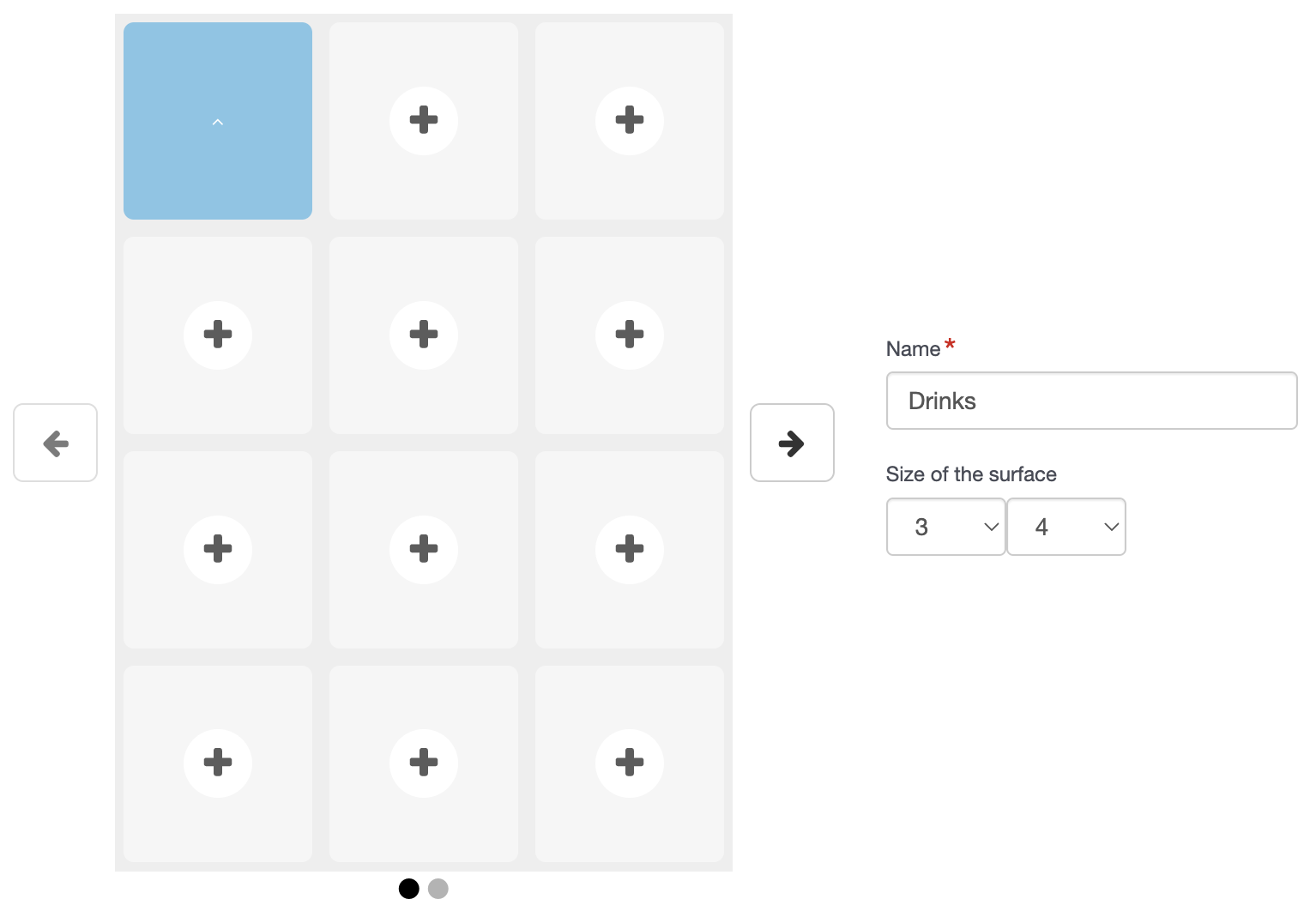
Task: Click the plus icon in bottom-left tile
Action: click(218, 763)
